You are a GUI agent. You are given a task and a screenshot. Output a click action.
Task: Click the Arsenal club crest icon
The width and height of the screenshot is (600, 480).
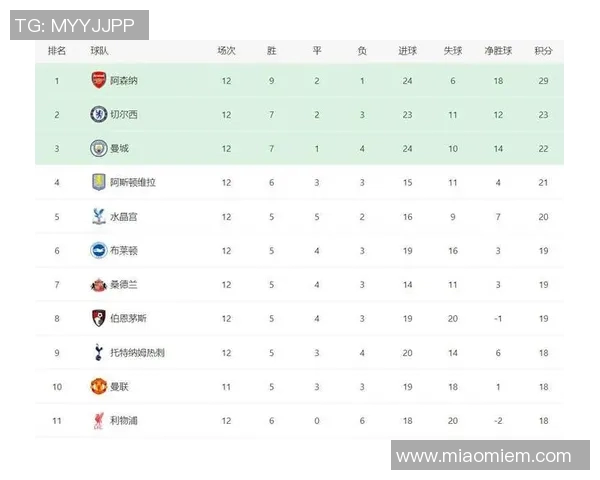[98, 81]
